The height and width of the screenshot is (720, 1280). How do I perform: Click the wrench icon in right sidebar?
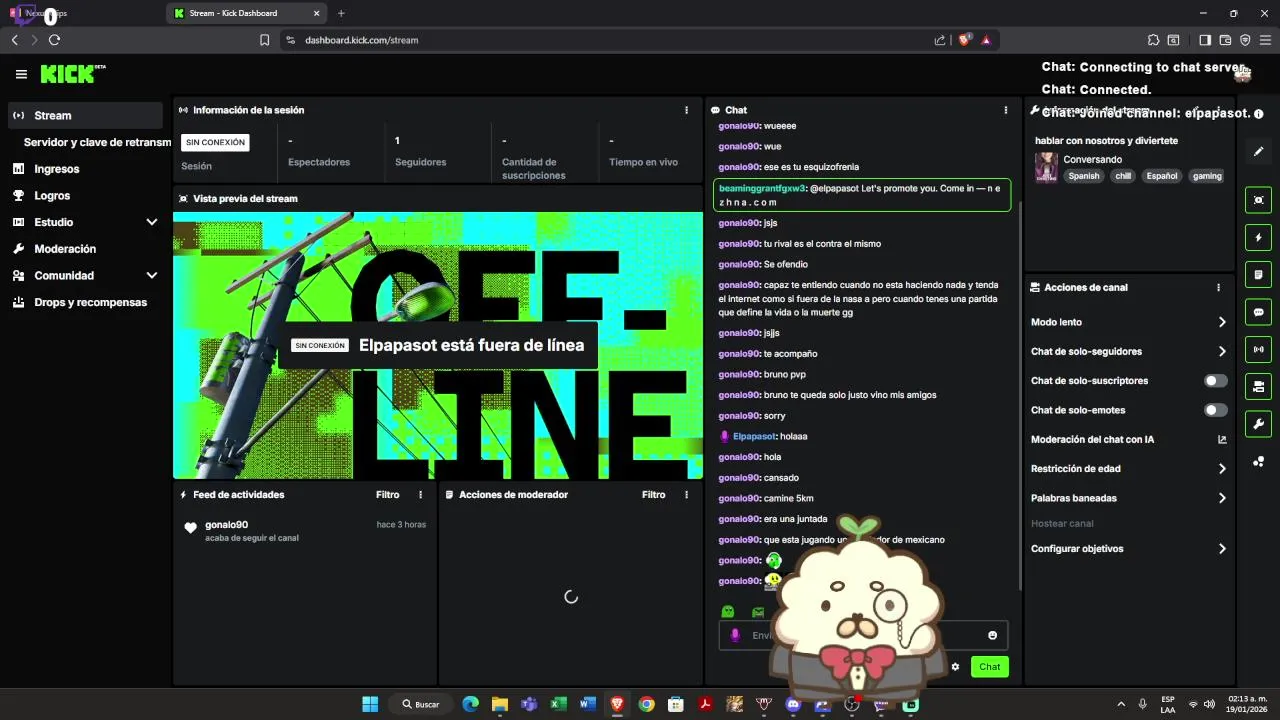click(x=1259, y=423)
